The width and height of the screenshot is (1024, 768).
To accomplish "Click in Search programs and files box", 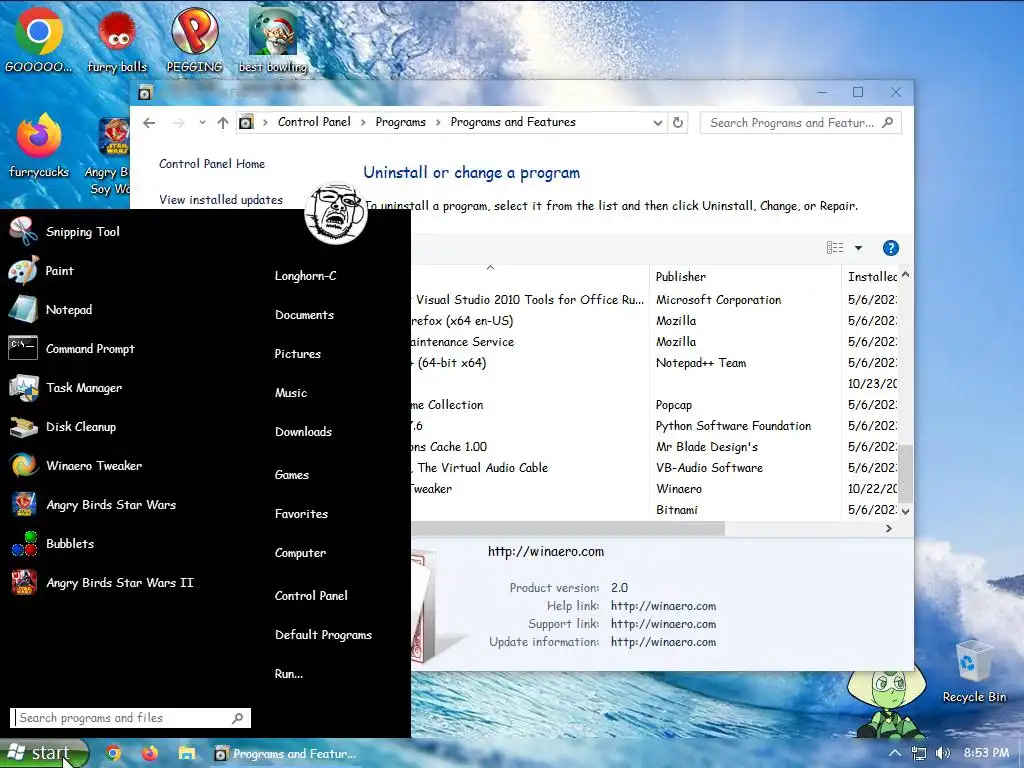I will (131, 718).
